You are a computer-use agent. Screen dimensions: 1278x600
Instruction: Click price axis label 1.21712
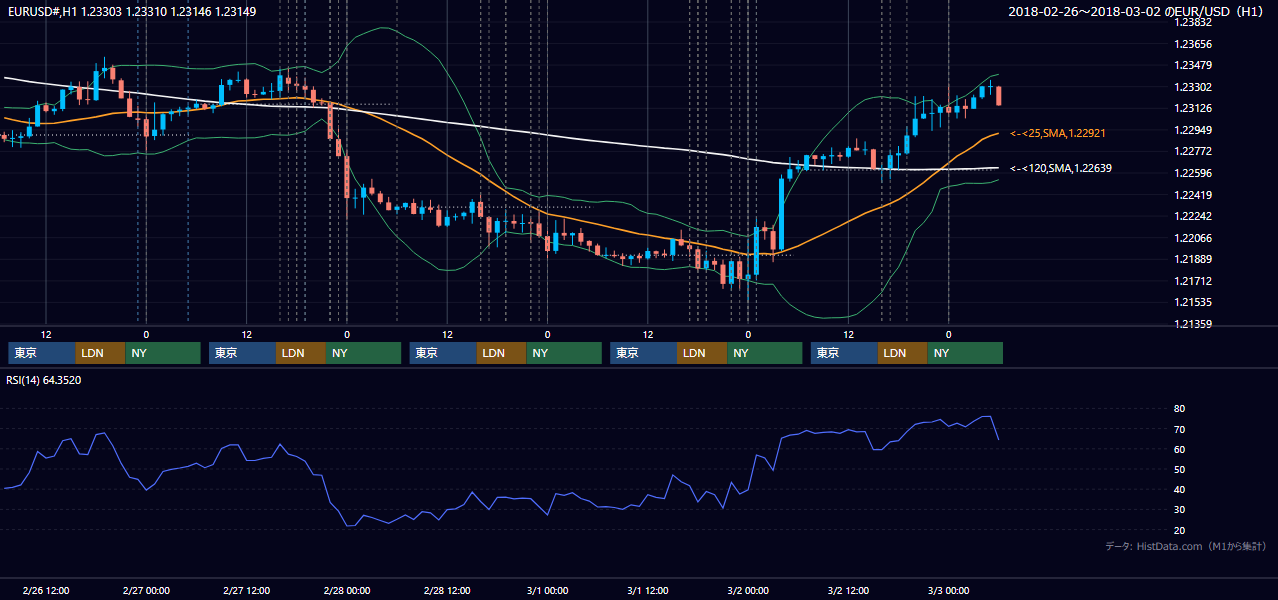(1193, 281)
